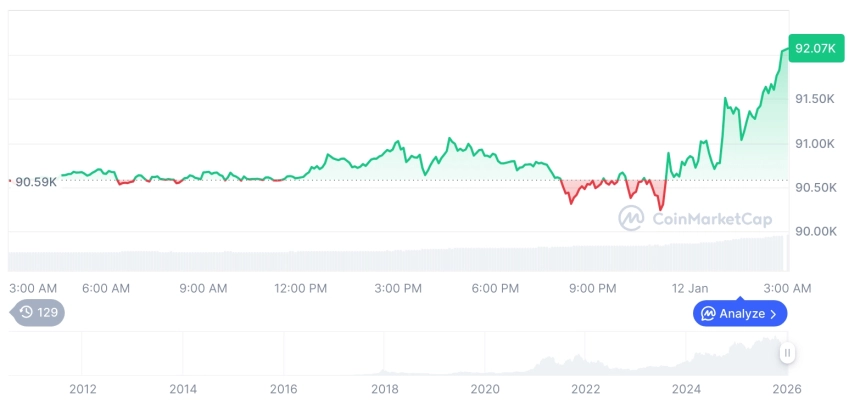
Task: Click the pause-style range handle icon
Action: (x=788, y=353)
